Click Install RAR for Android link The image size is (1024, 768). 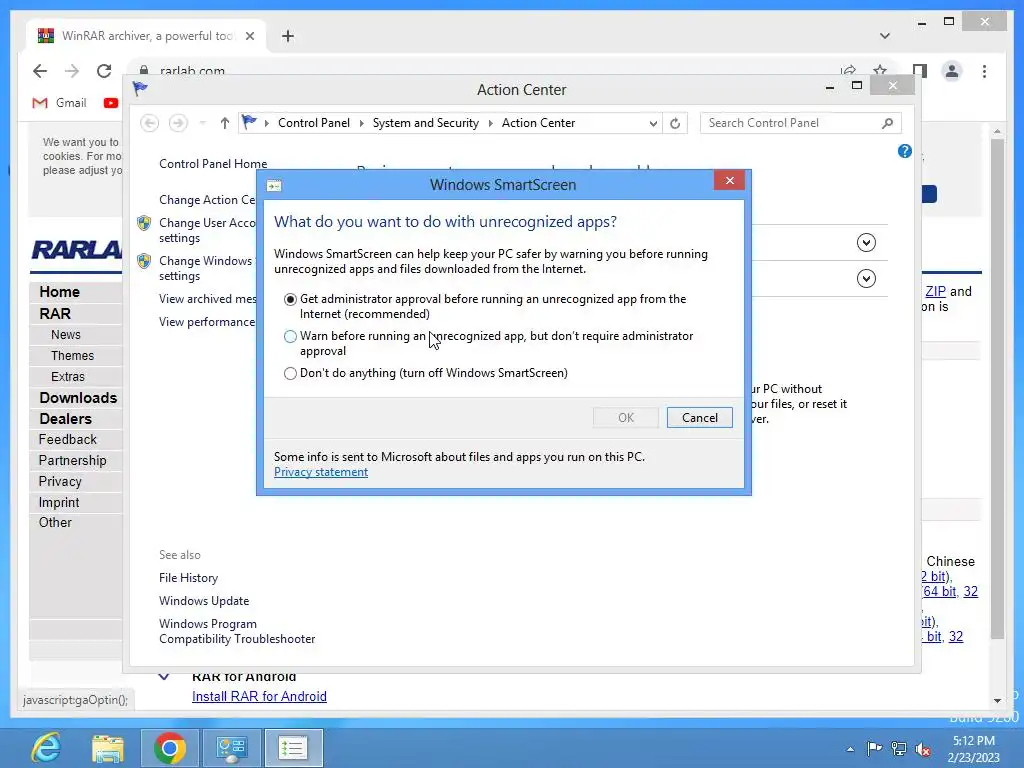coord(259,697)
